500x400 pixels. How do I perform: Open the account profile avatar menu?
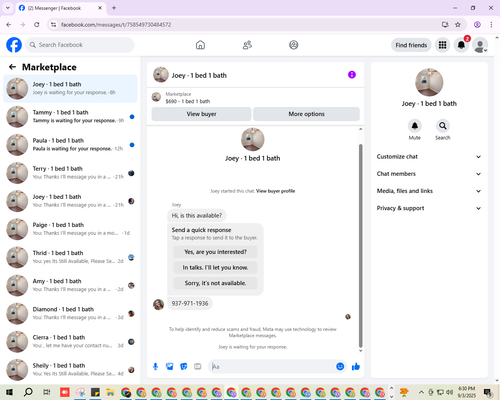pyautogui.click(x=480, y=45)
